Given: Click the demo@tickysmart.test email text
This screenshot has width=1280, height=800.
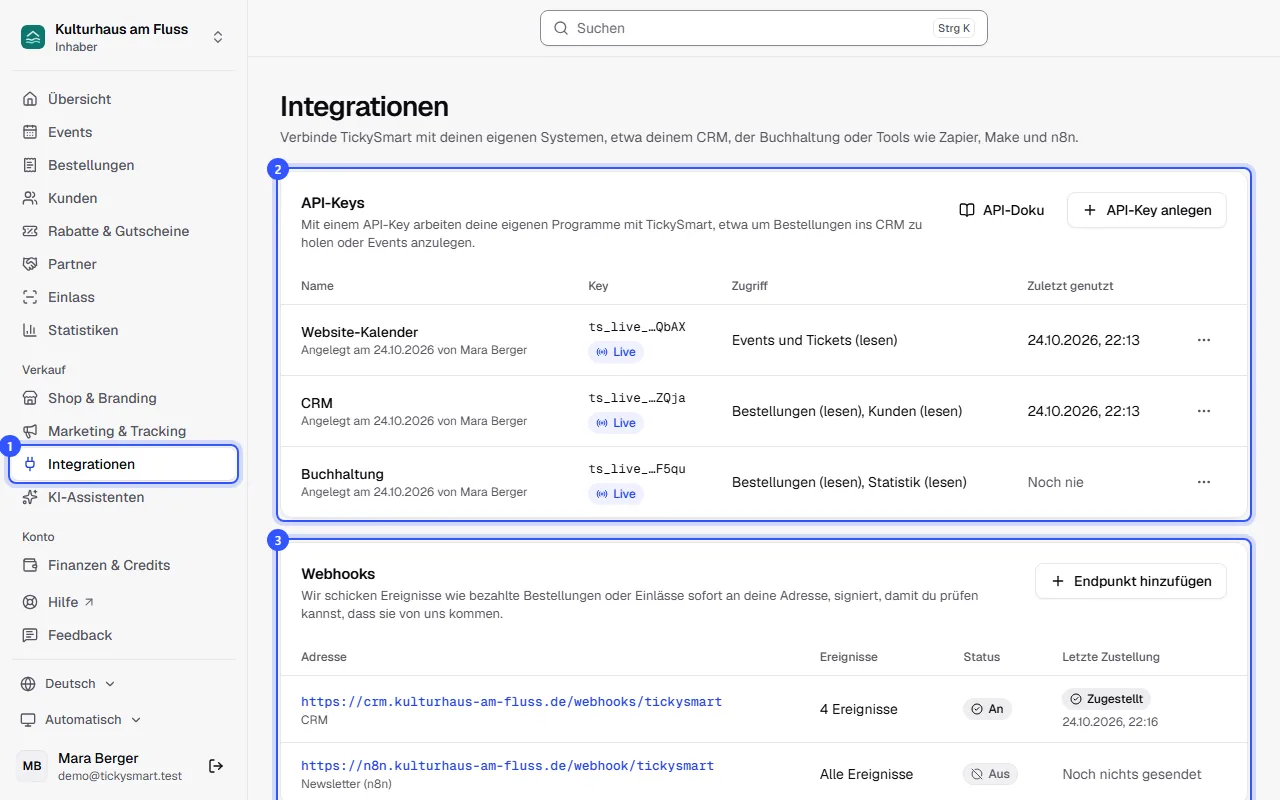Looking at the screenshot, I should point(120,776).
